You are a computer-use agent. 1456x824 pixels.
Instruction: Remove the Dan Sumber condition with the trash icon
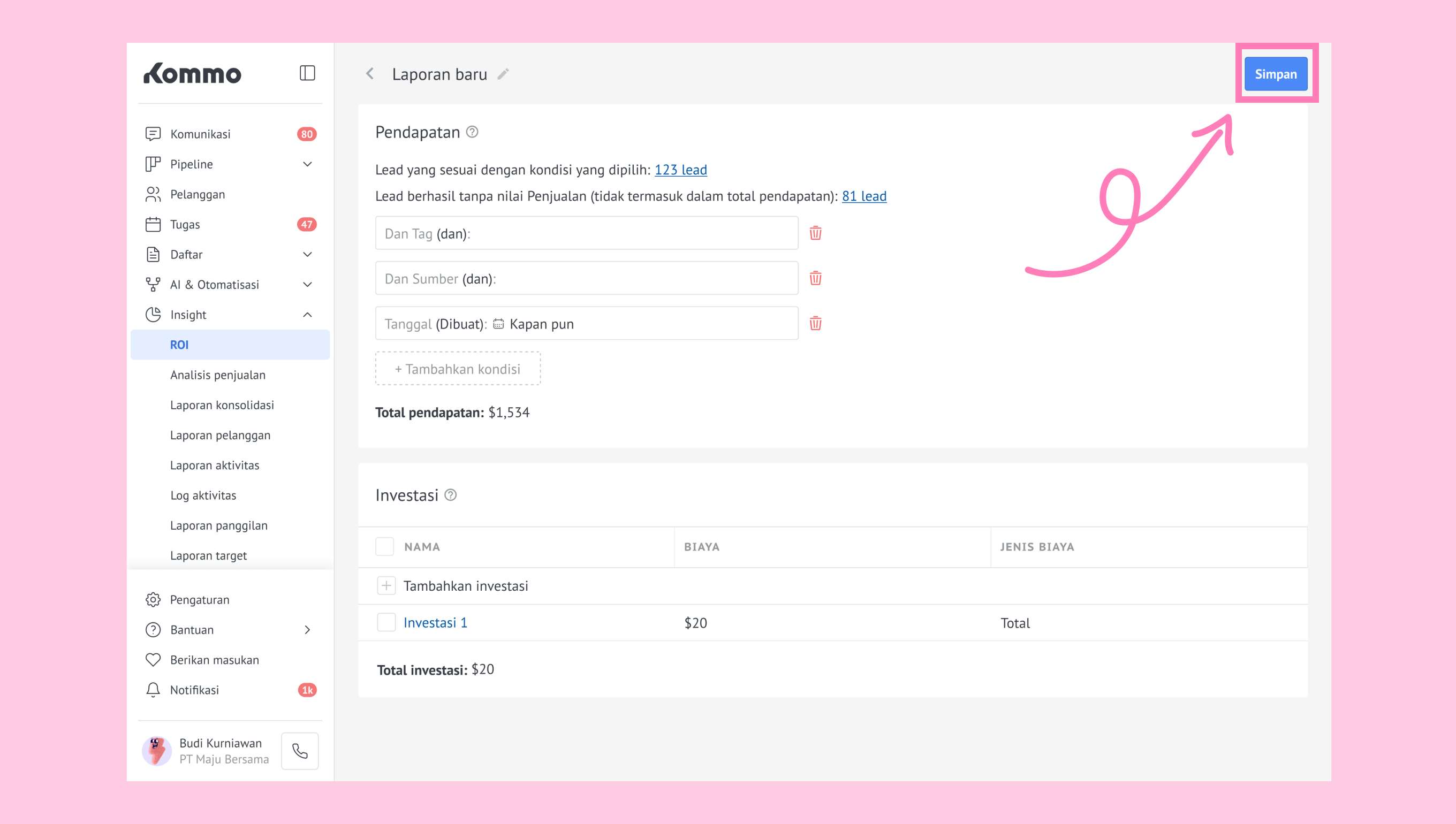[815, 278]
